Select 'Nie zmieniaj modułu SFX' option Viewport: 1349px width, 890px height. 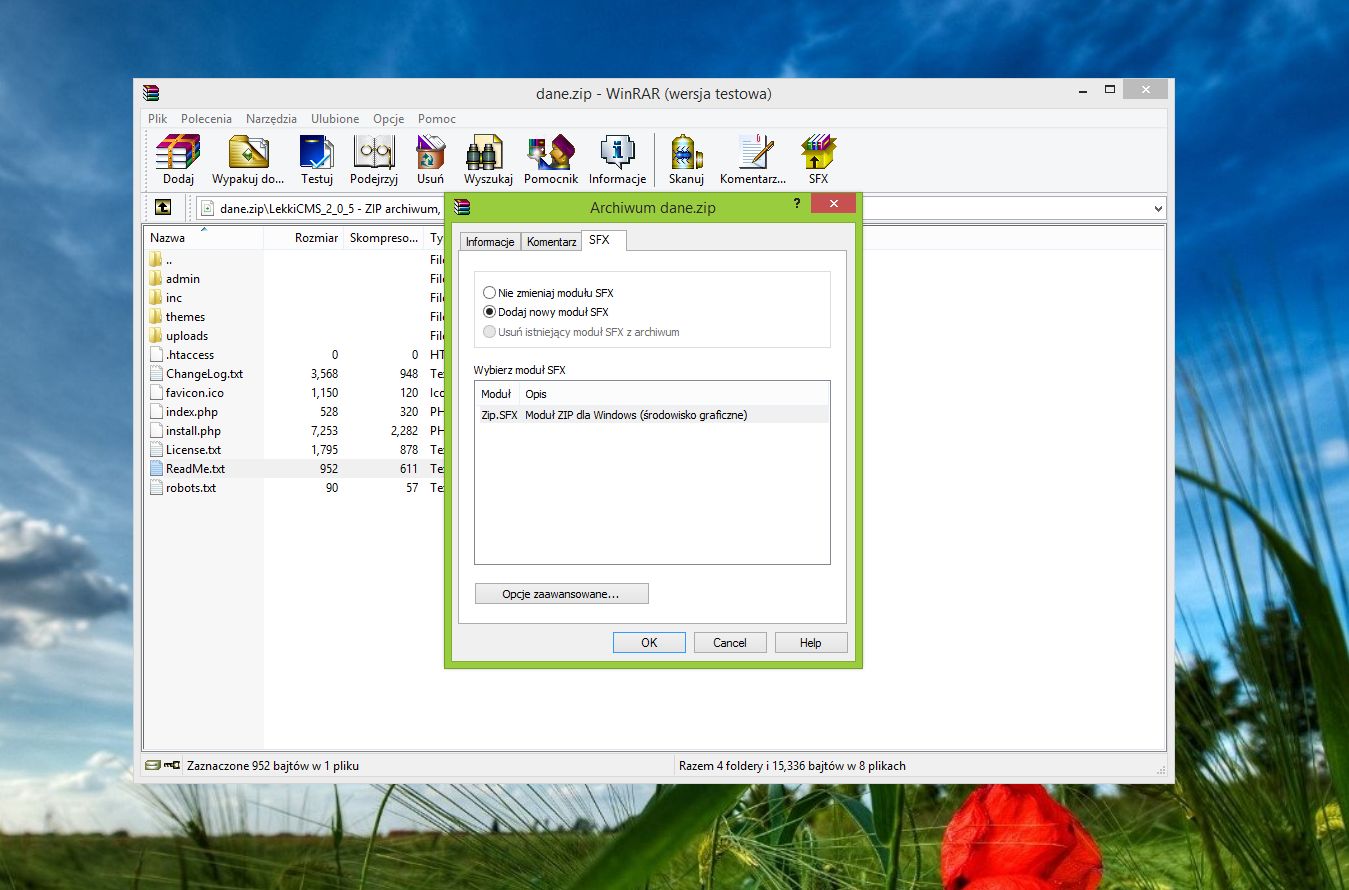[548, 293]
